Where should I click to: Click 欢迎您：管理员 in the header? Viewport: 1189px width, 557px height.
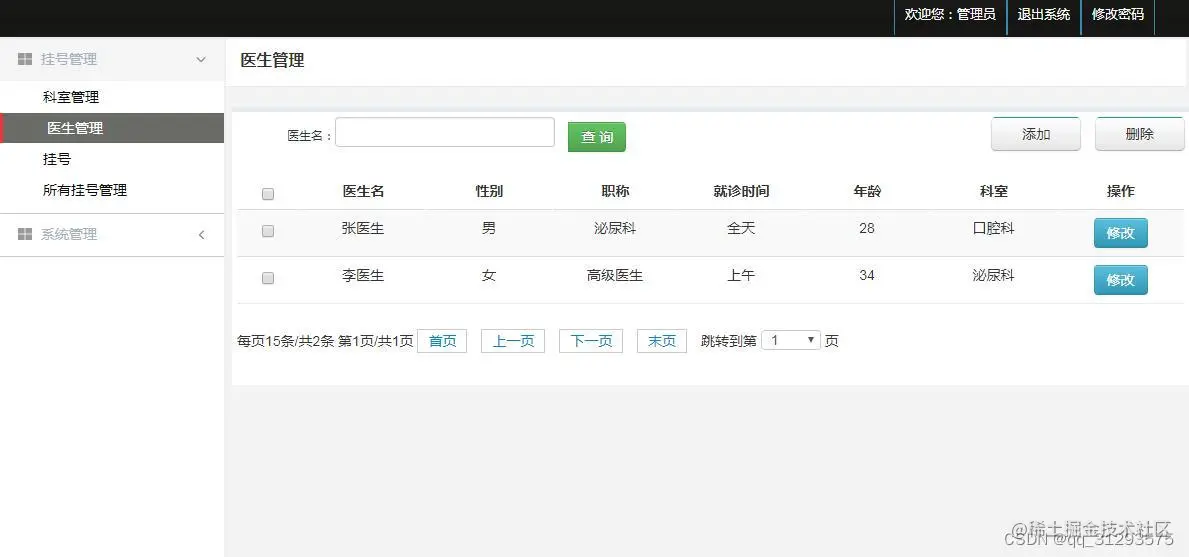click(x=950, y=14)
